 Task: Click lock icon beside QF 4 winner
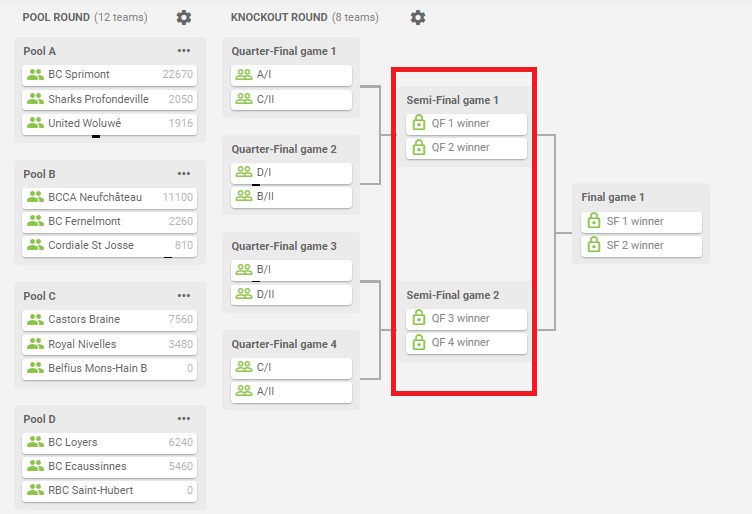[419, 342]
